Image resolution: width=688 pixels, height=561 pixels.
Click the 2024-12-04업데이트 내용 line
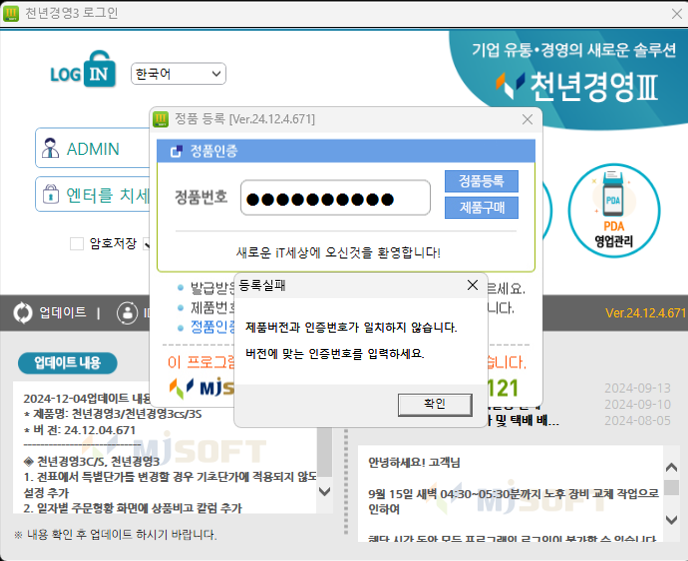(x=87, y=398)
